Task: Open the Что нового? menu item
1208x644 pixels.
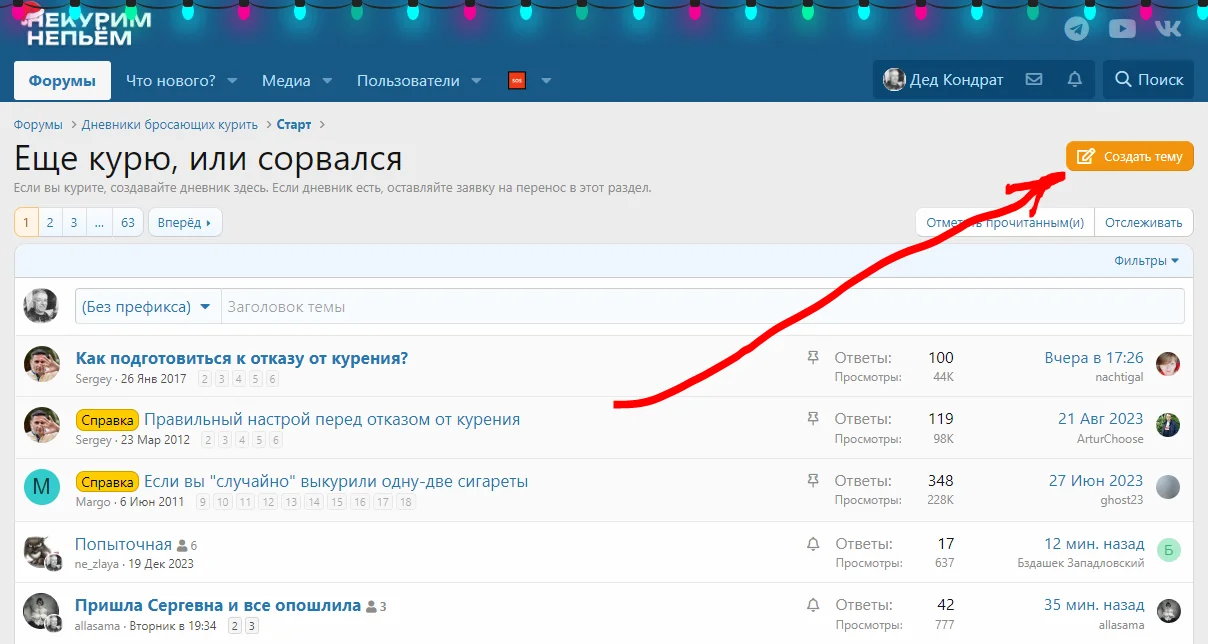Action: point(170,80)
